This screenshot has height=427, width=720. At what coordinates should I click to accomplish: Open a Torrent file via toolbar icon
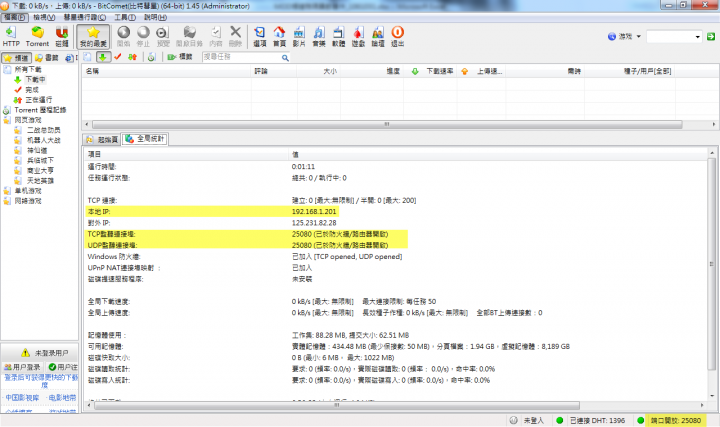[x=37, y=36]
